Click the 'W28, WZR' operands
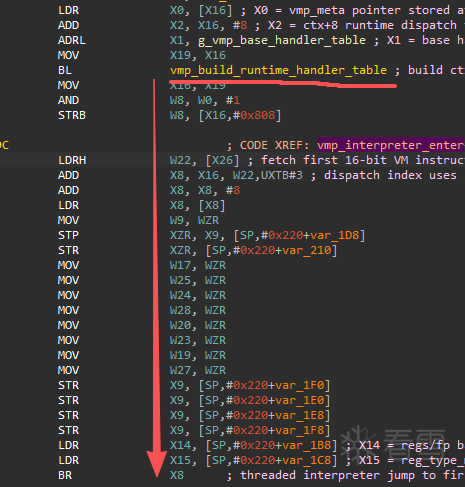 pos(198,310)
